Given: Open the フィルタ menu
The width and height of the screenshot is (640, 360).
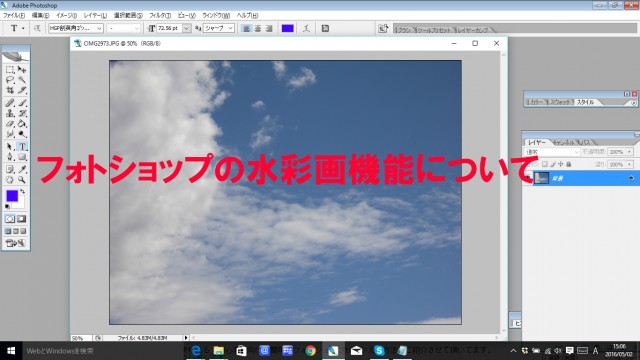Looking at the screenshot, I should click(x=160, y=16).
